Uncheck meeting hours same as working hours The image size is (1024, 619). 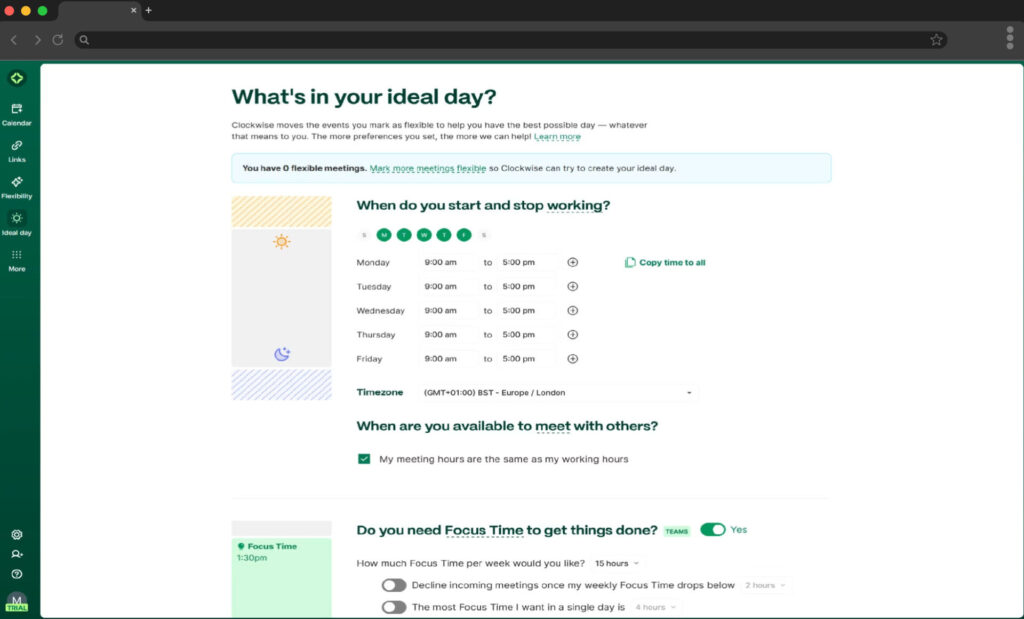(364, 459)
